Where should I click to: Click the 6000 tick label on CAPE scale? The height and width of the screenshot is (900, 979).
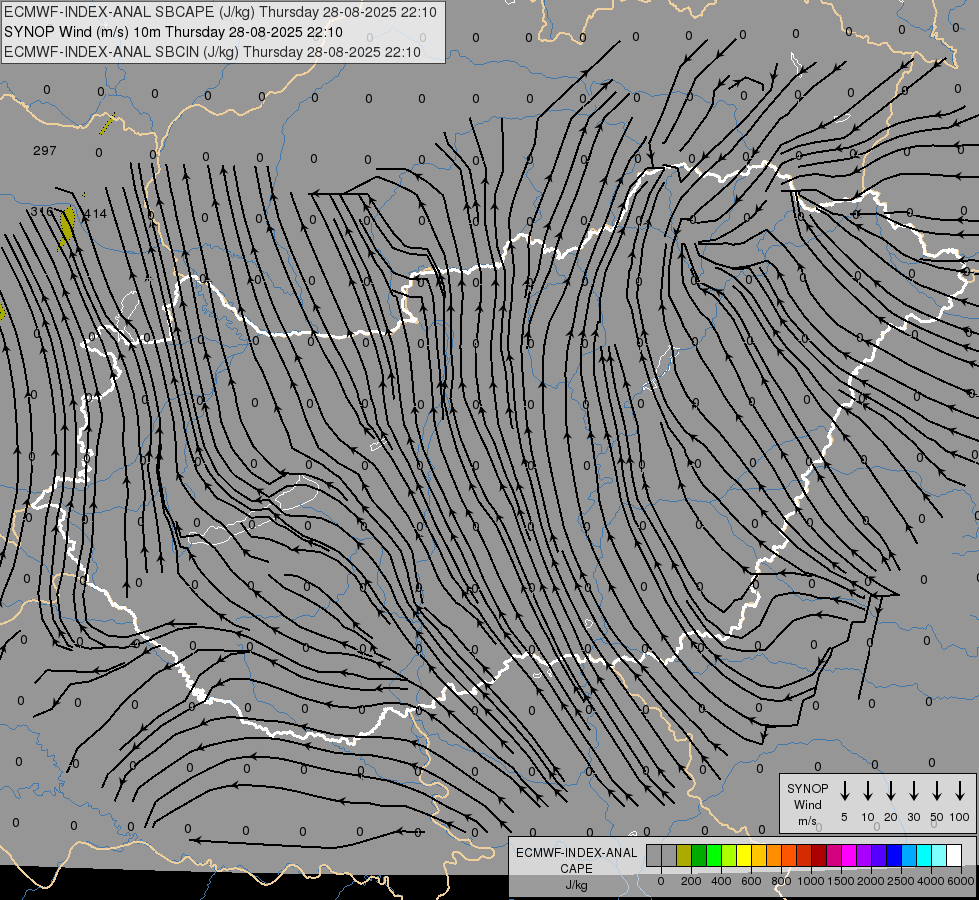click(960, 881)
